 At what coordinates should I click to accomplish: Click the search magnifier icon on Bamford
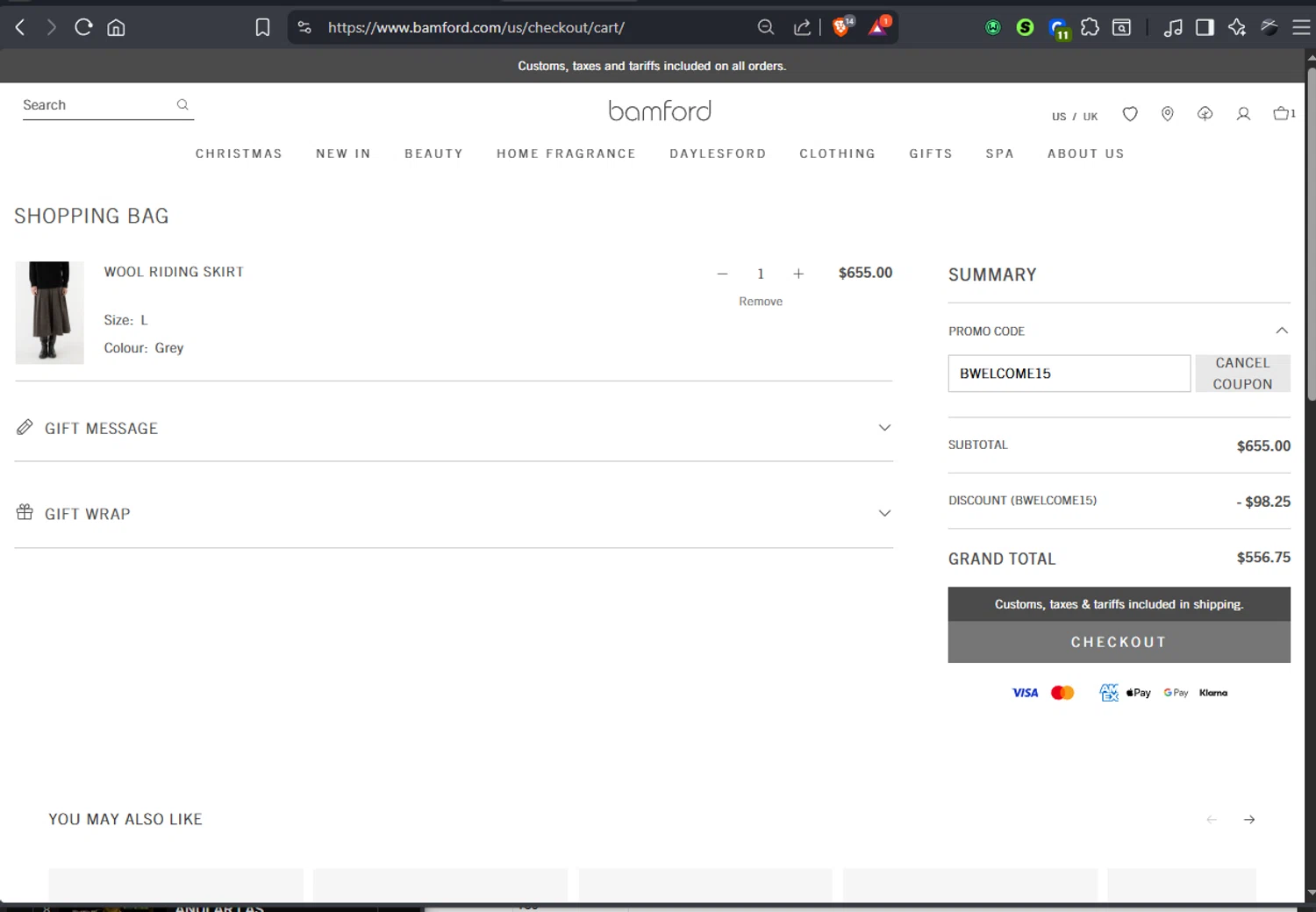pyautogui.click(x=182, y=104)
